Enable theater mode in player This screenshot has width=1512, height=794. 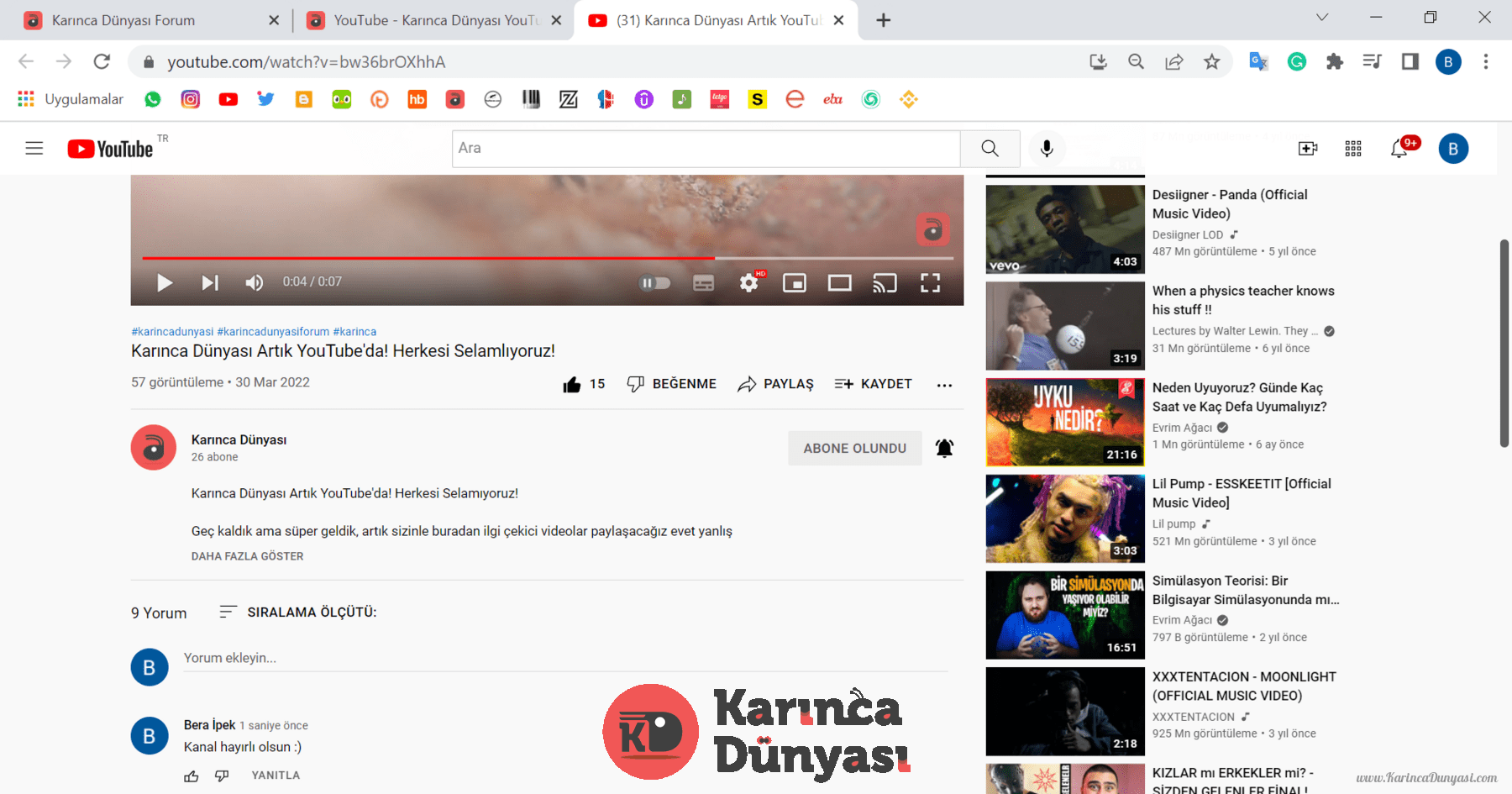[x=840, y=283]
